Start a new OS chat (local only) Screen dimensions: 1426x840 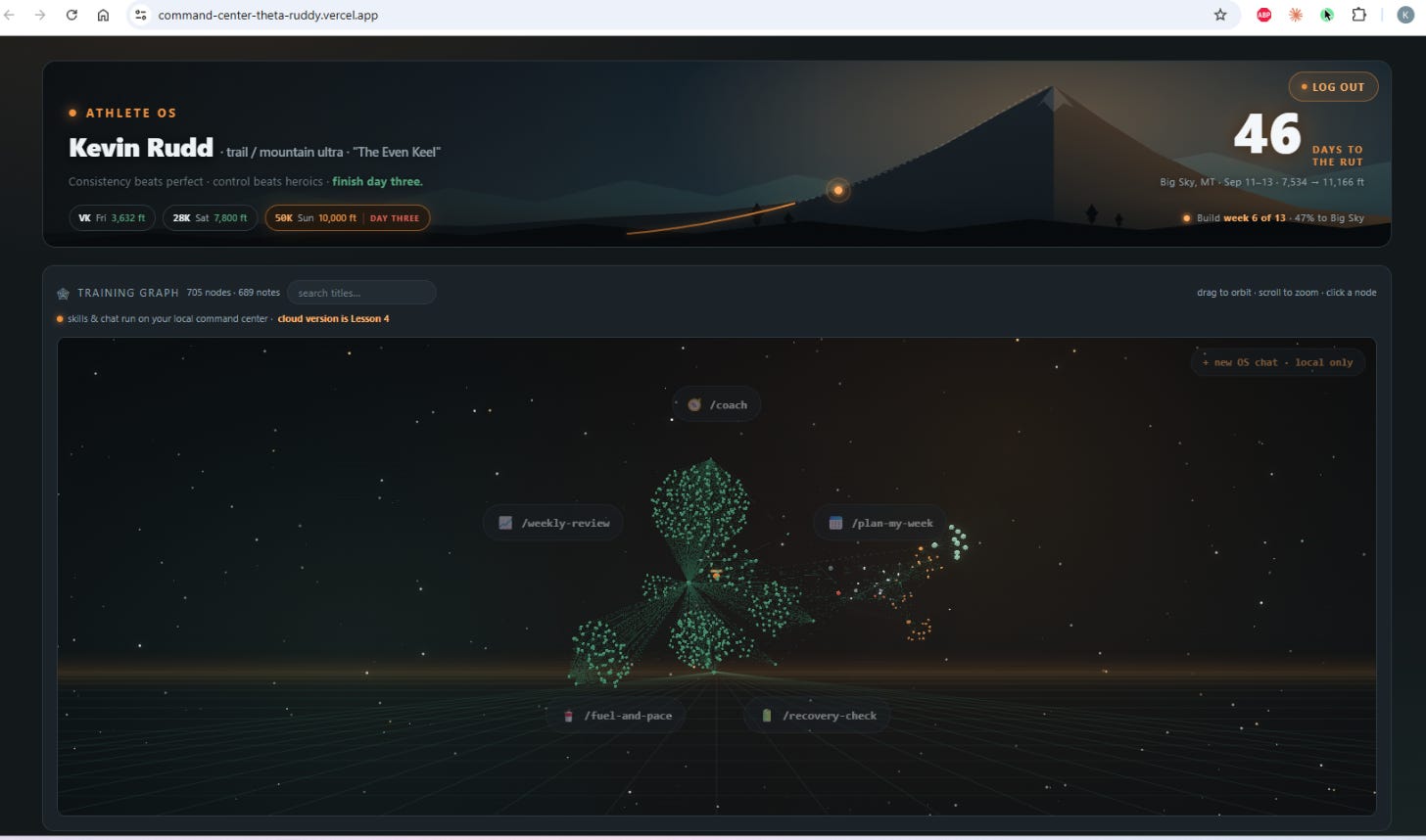(1278, 362)
